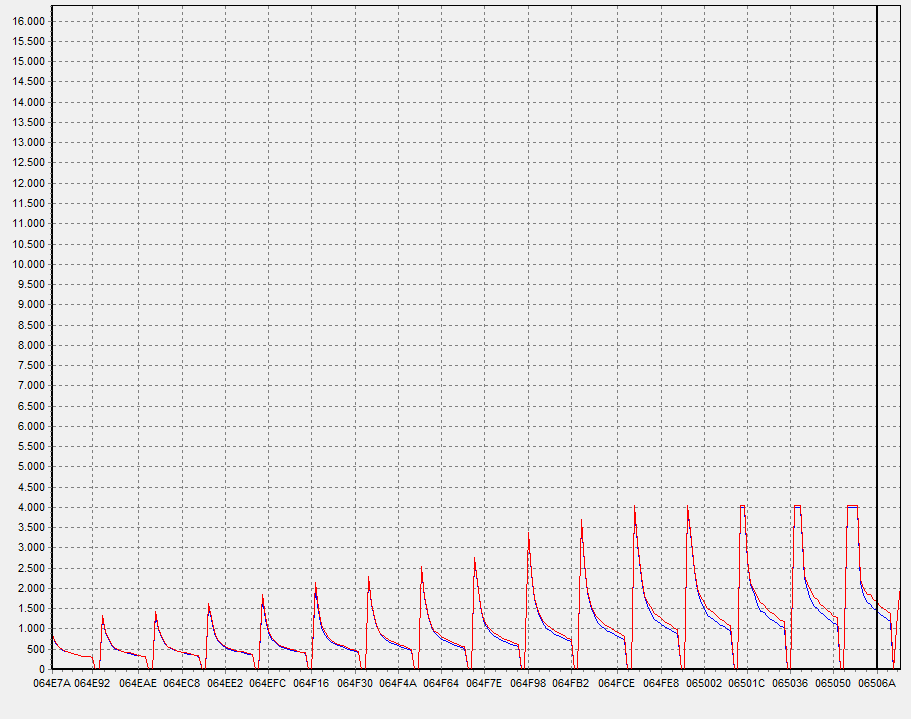Pick the 14.500 y-axis label

(x=28, y=82)
